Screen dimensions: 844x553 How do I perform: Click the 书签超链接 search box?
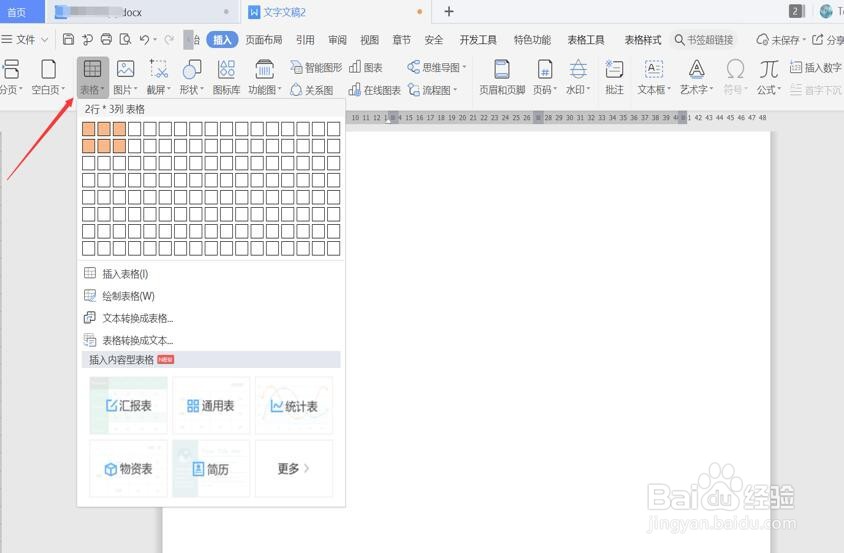[704, 40]
